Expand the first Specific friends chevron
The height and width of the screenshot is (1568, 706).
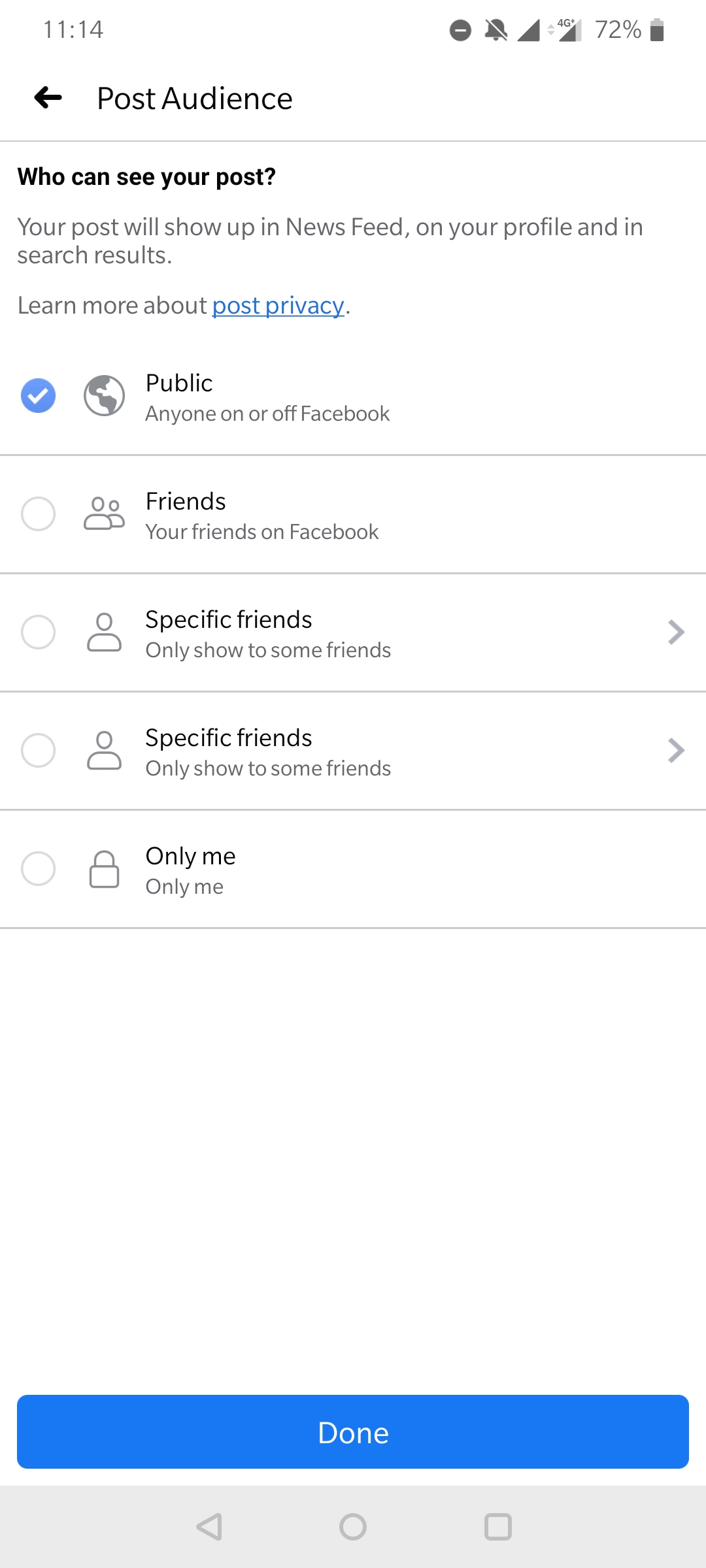pyautogui.click(x=676, y=632)
